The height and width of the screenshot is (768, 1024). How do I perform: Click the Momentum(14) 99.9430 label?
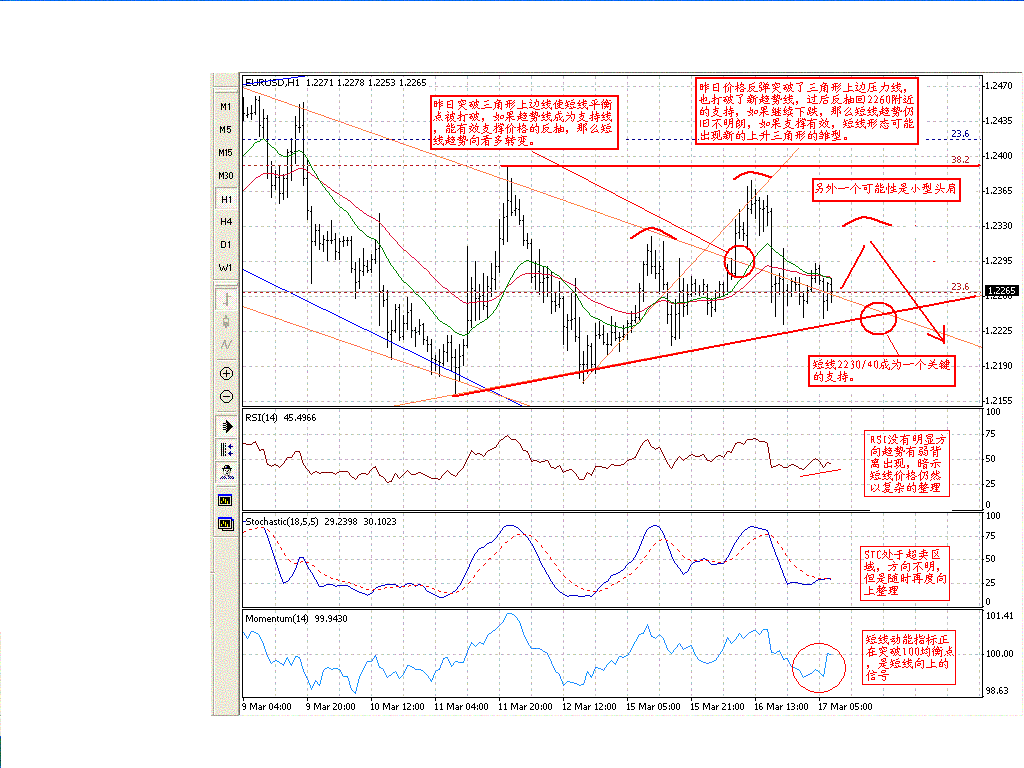tap(296, 618)
